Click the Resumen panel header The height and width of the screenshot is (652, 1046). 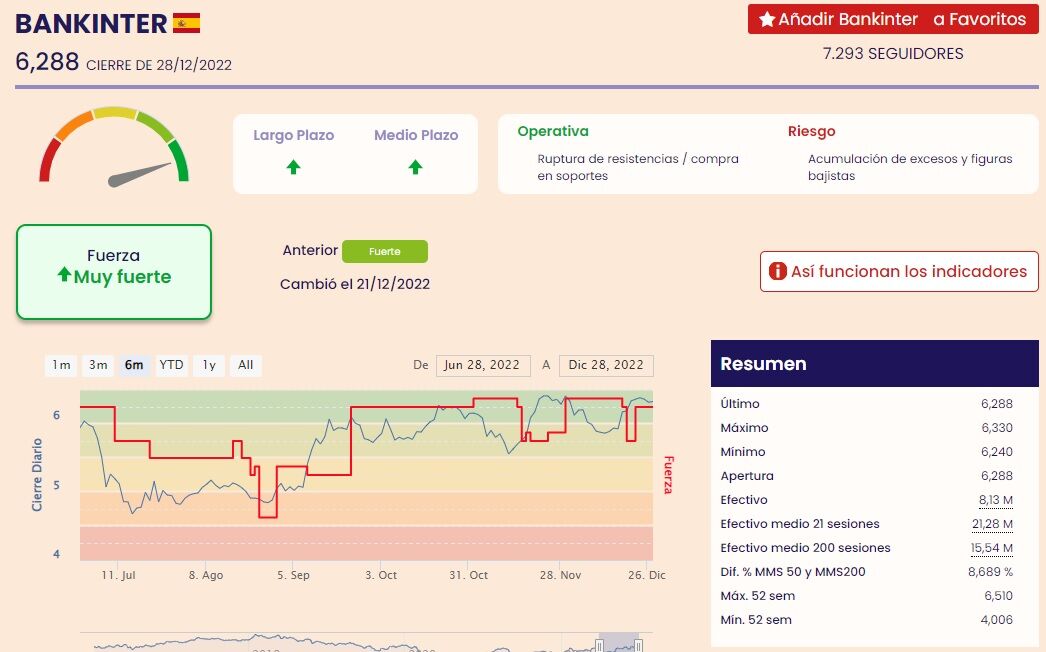[x=875, y=364]
